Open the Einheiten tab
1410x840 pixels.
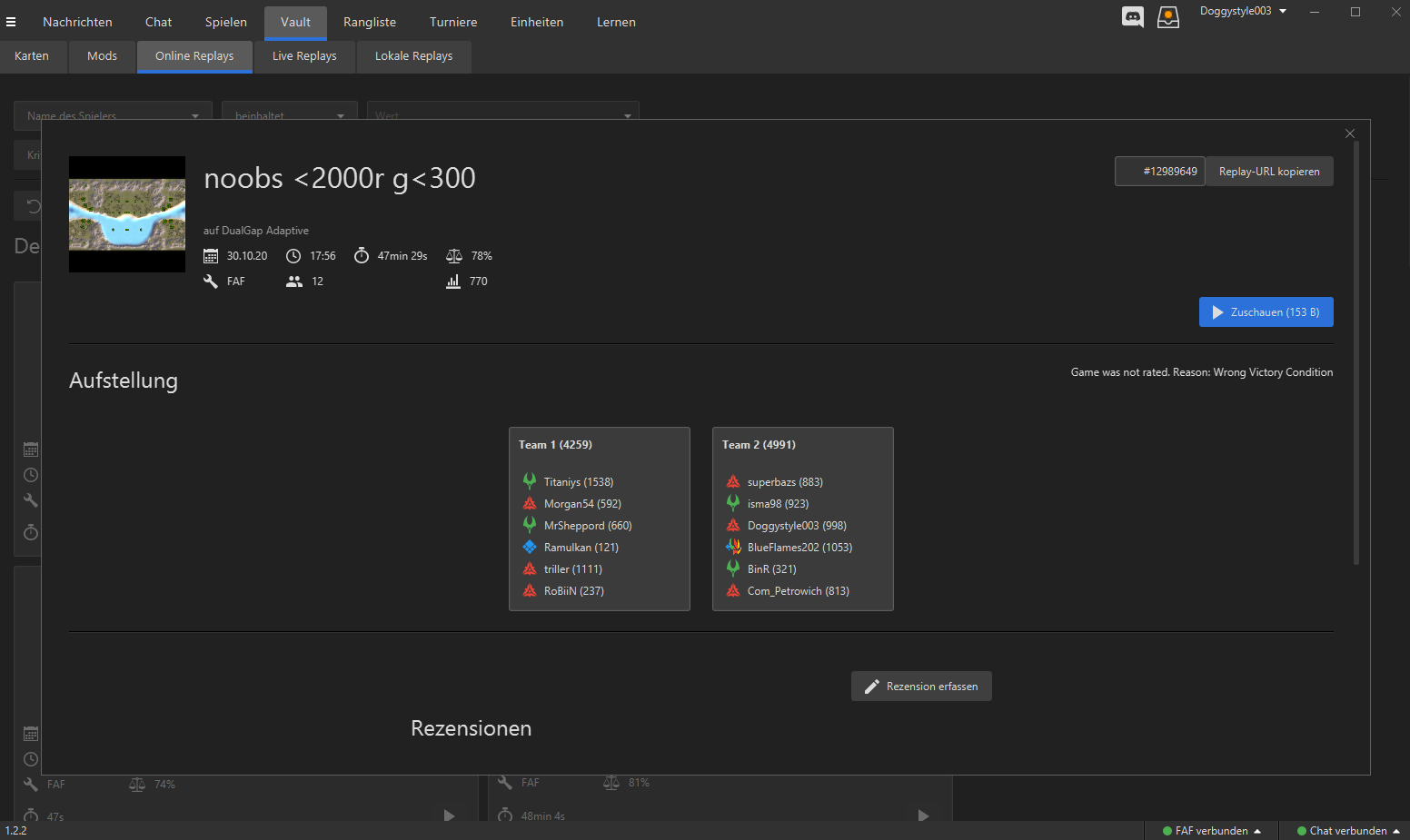537,22
